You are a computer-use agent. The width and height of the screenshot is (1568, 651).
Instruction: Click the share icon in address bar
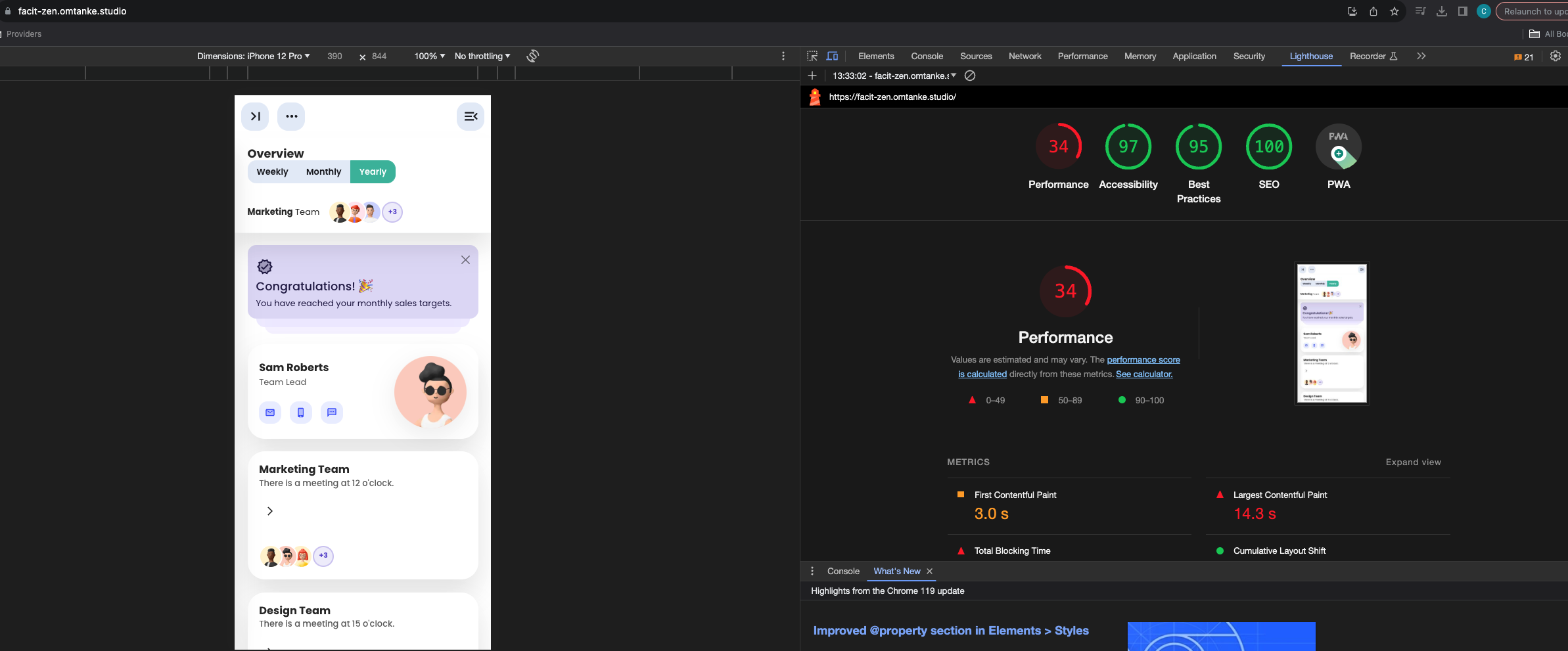click(x=1373, y=11)
